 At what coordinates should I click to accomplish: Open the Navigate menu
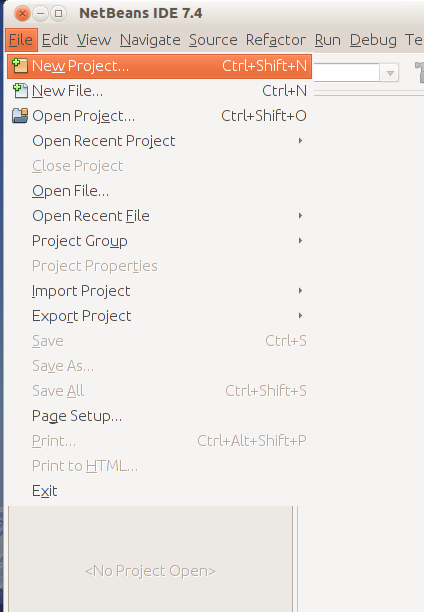tap(150, 40)
